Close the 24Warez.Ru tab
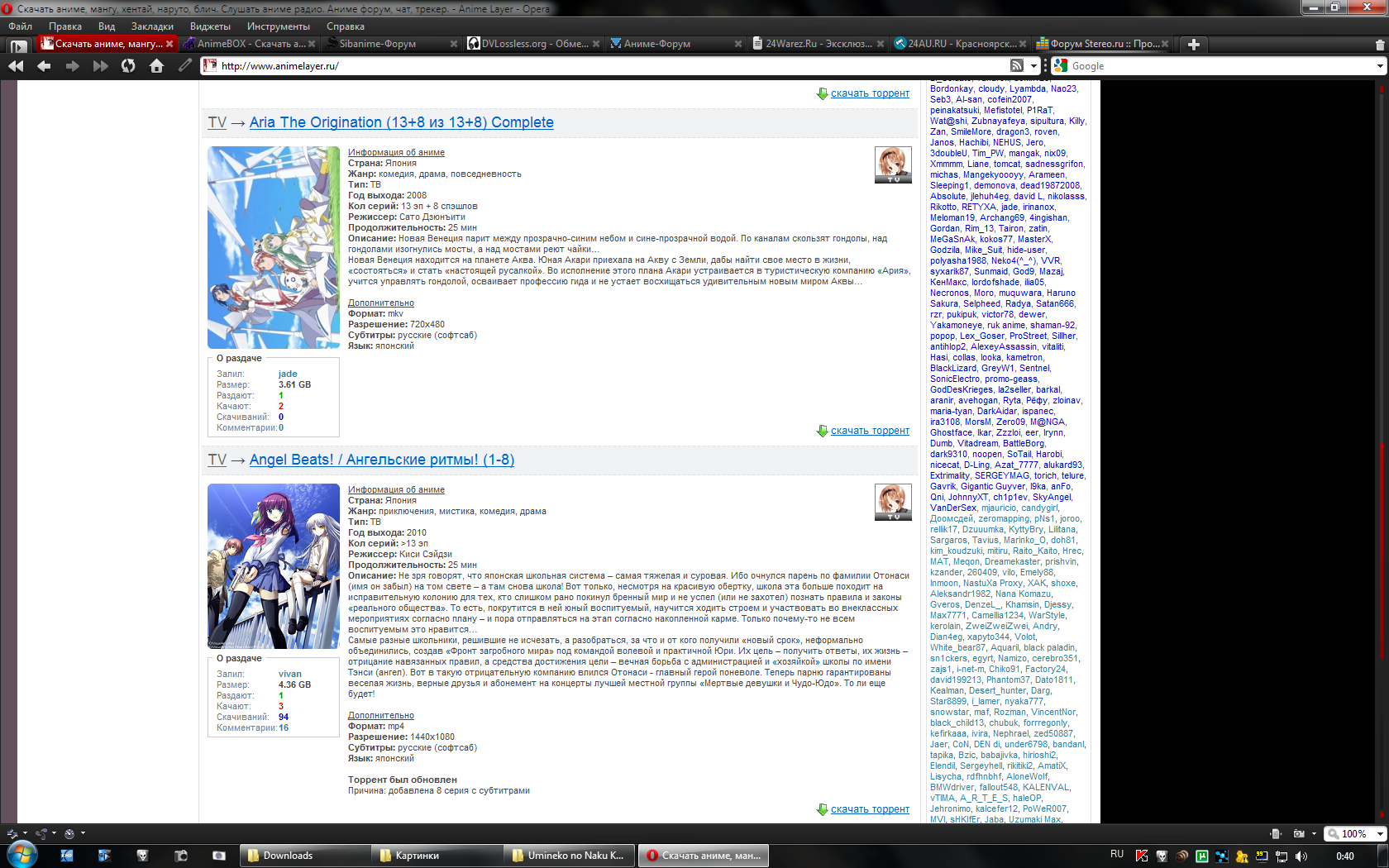The width and height of the screenshot is (1389, 868). point(881,44)
